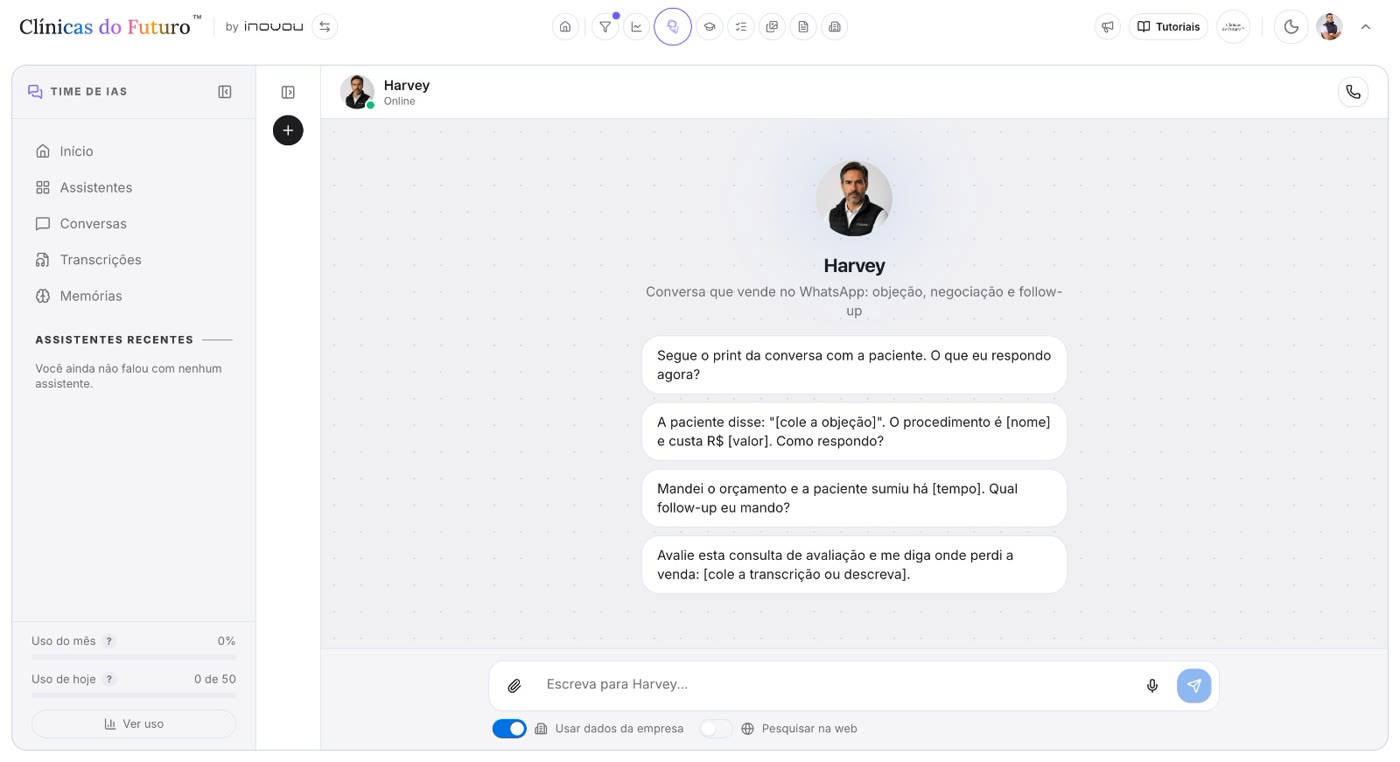Expand the conversation list panel

pyautogui.click(x=288, y=92)
